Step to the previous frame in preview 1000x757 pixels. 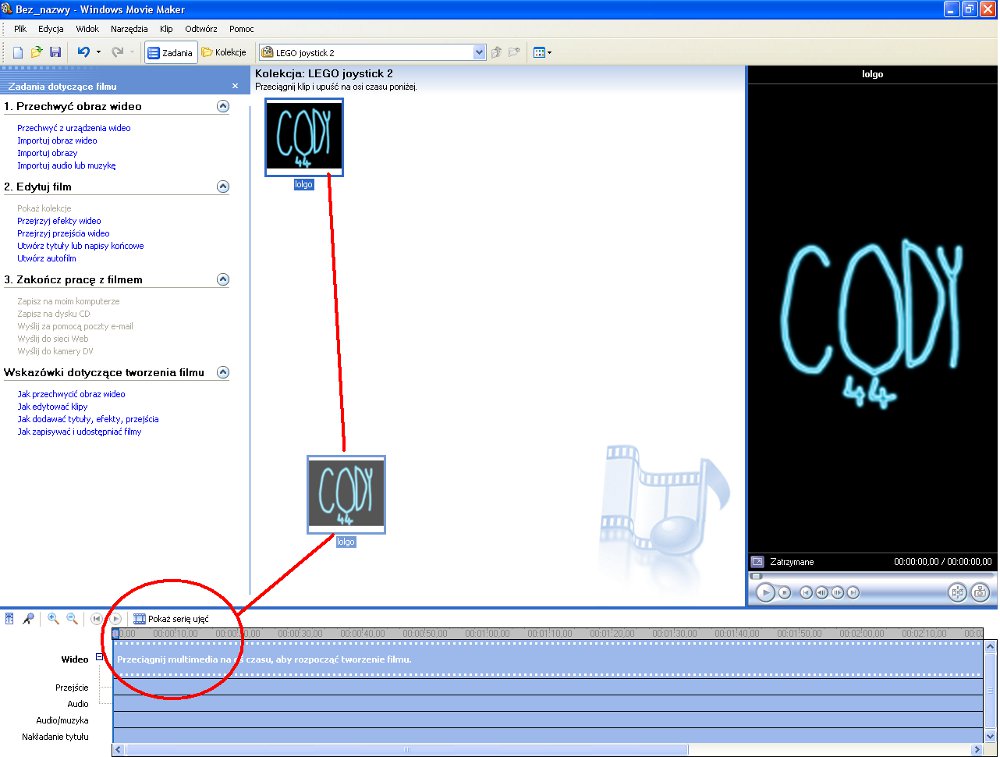click(822, 592)
